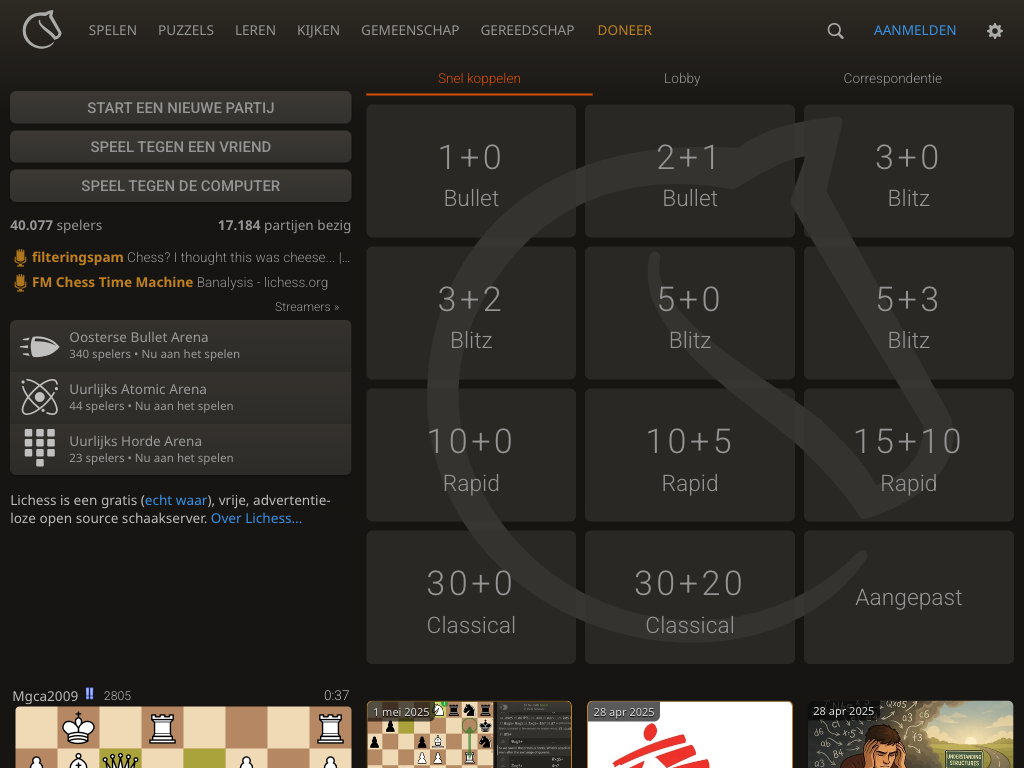
Task: Click Speel tegen de computer button
Action: click(x=180, y=186)
